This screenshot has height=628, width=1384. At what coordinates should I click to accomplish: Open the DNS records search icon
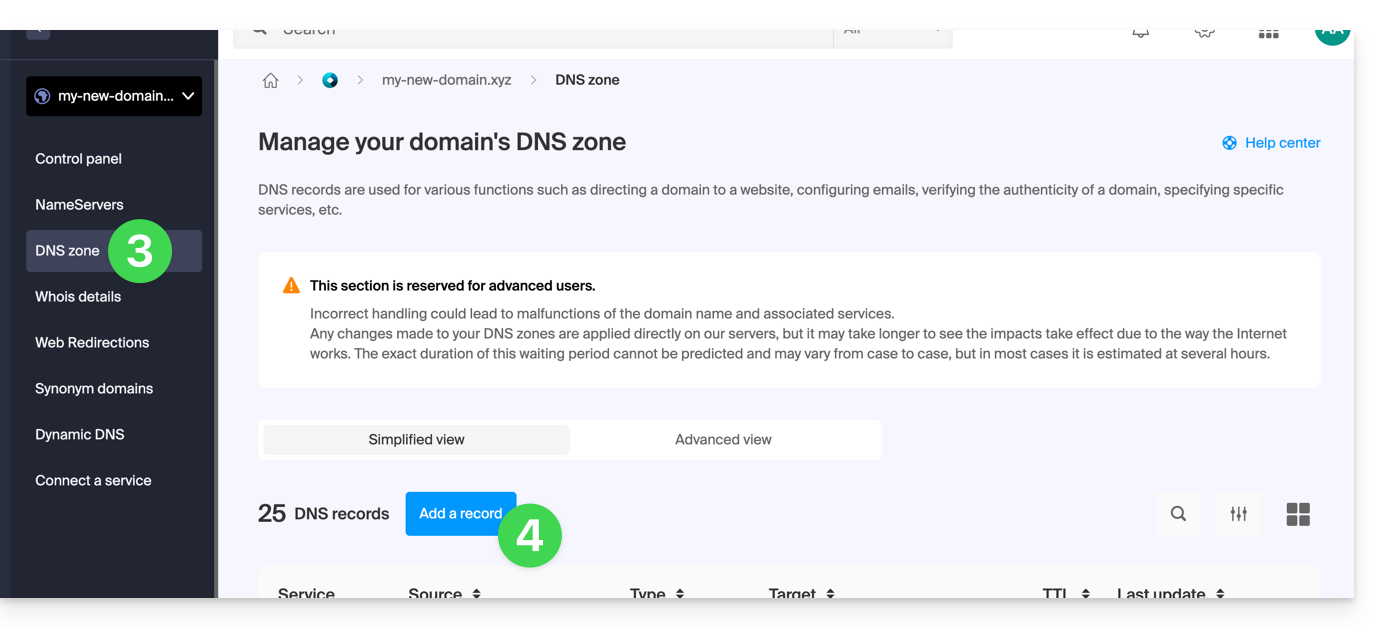(1178, 514)
